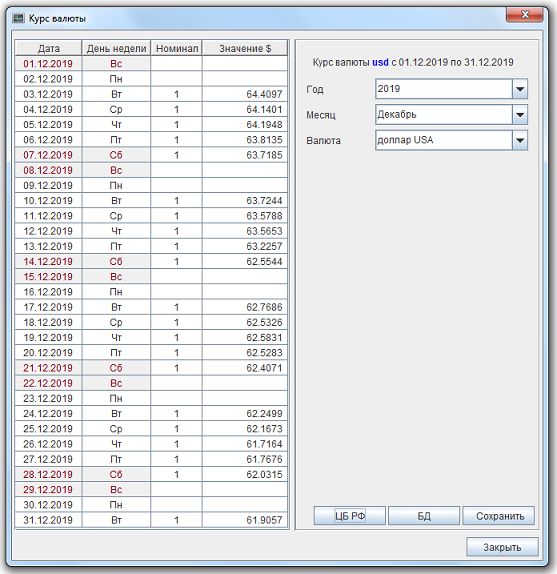Screen dimensions: 557x574
Task: Click the window icon in title bar
Action: 18,18
